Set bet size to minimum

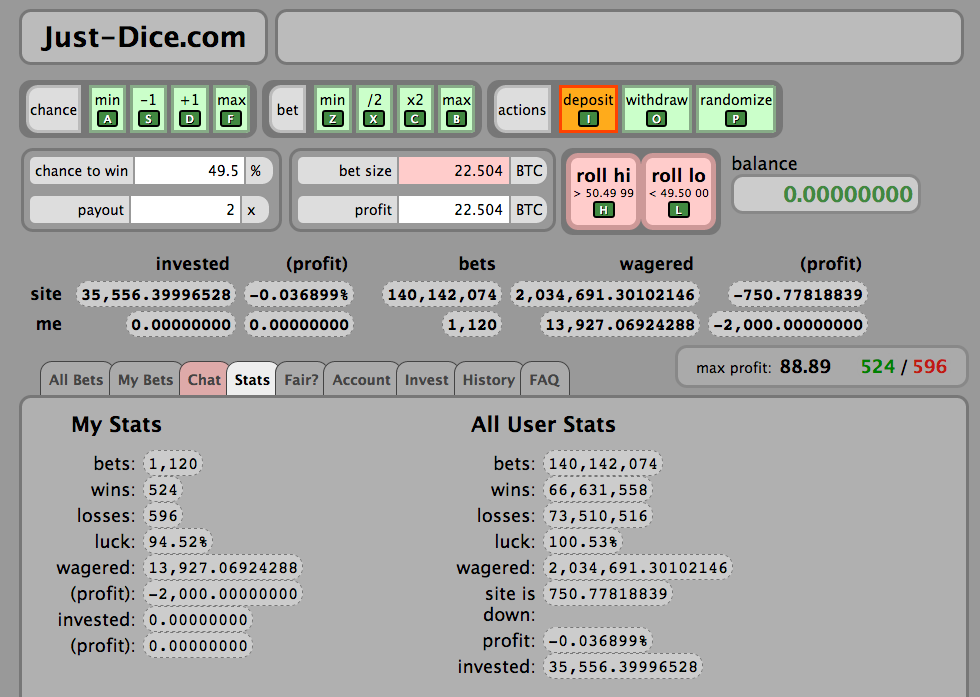coord(332,109)
